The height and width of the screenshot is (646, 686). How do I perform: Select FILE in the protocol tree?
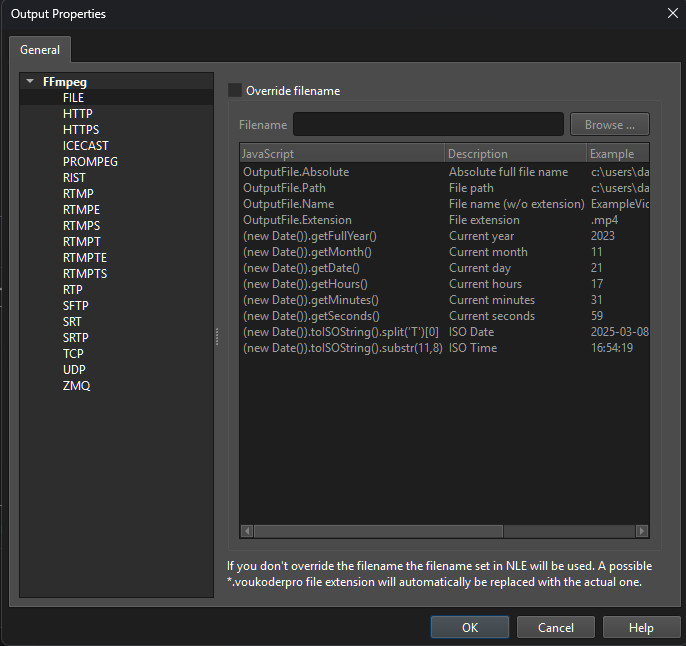pos(73,98)
